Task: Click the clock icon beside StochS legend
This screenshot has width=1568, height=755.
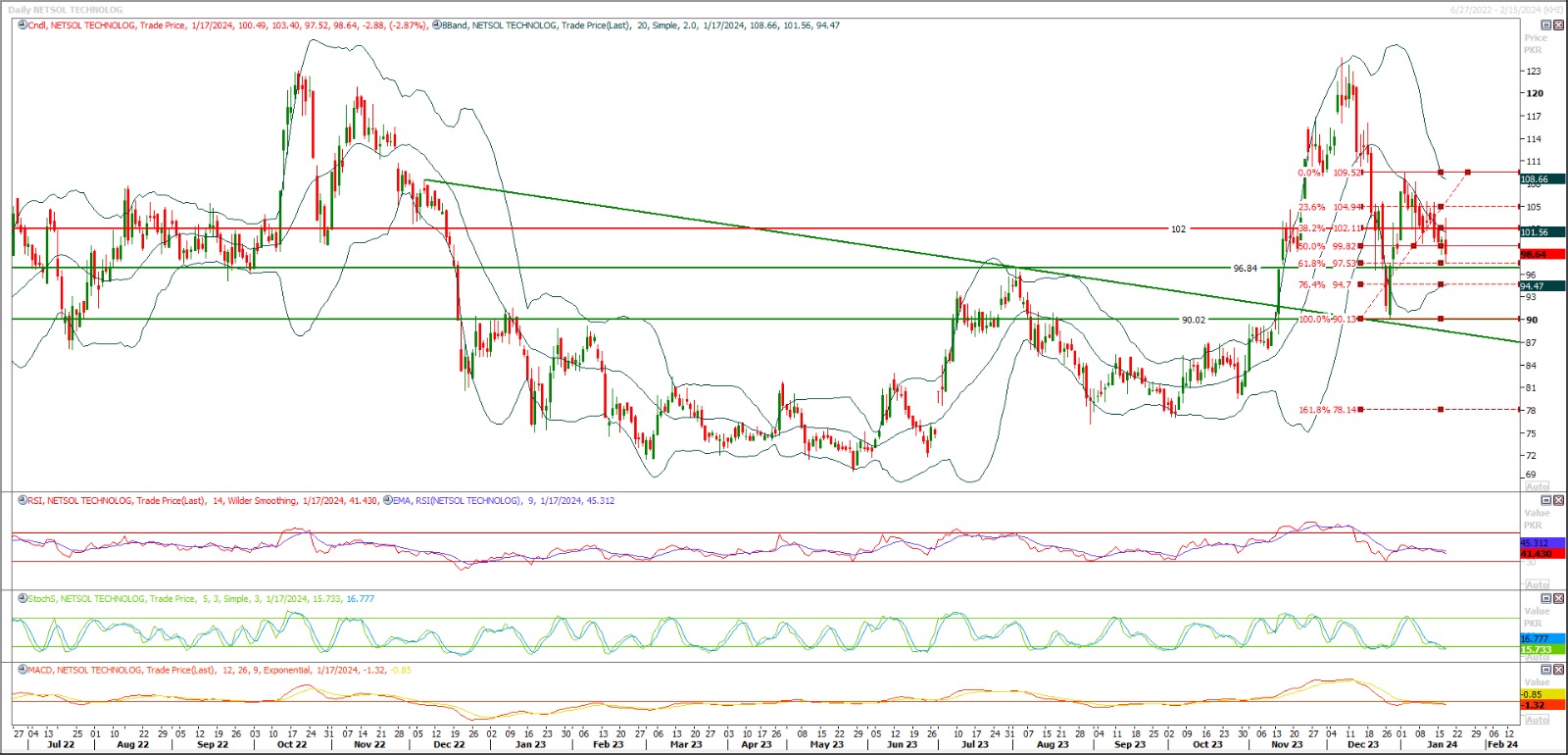Action: tap(23, 599)
